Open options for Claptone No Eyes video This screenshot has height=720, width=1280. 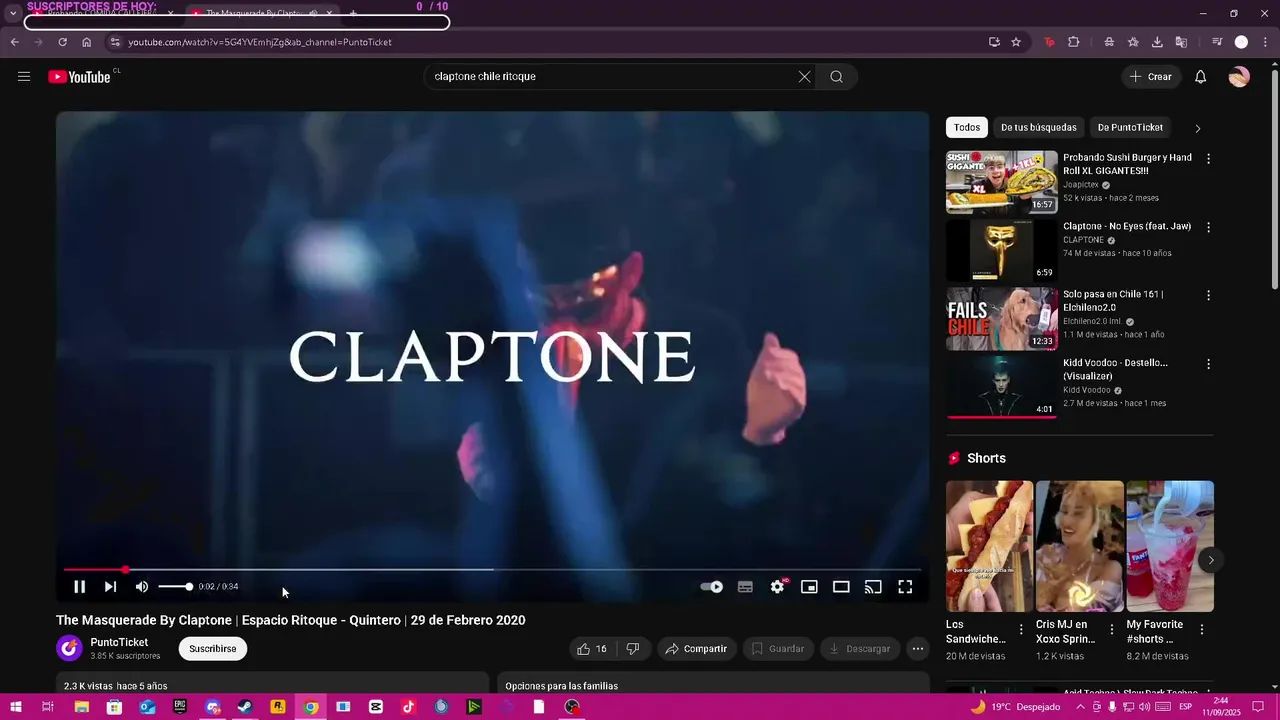pos(1208,227)
